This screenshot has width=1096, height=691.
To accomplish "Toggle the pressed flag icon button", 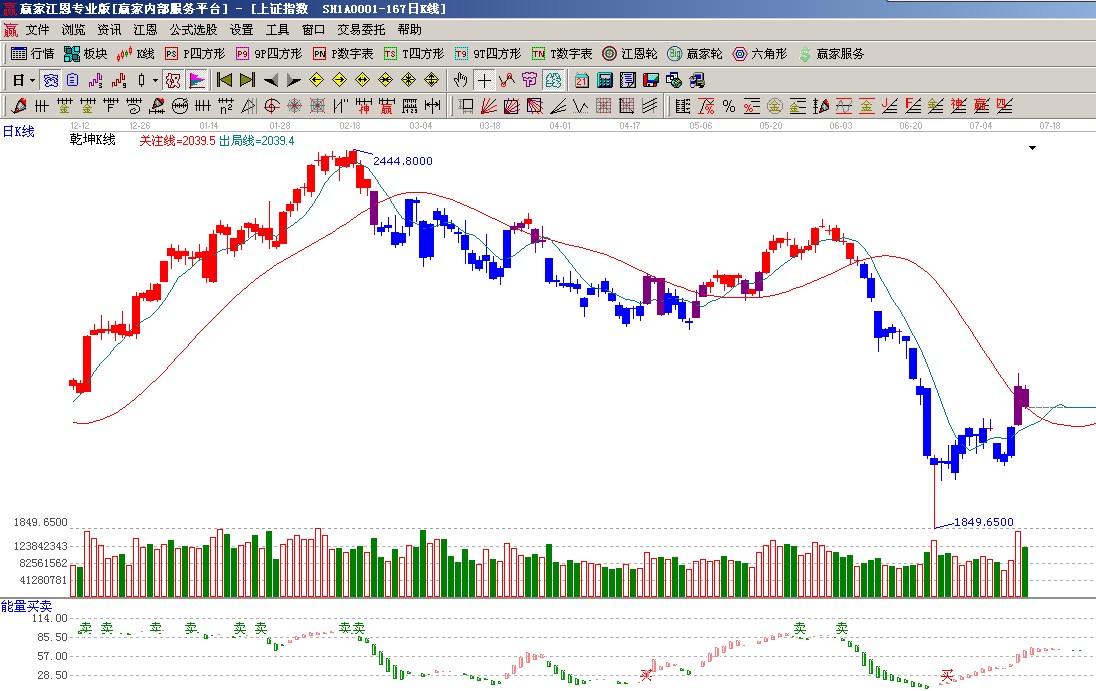I will [x=197, y=80].
